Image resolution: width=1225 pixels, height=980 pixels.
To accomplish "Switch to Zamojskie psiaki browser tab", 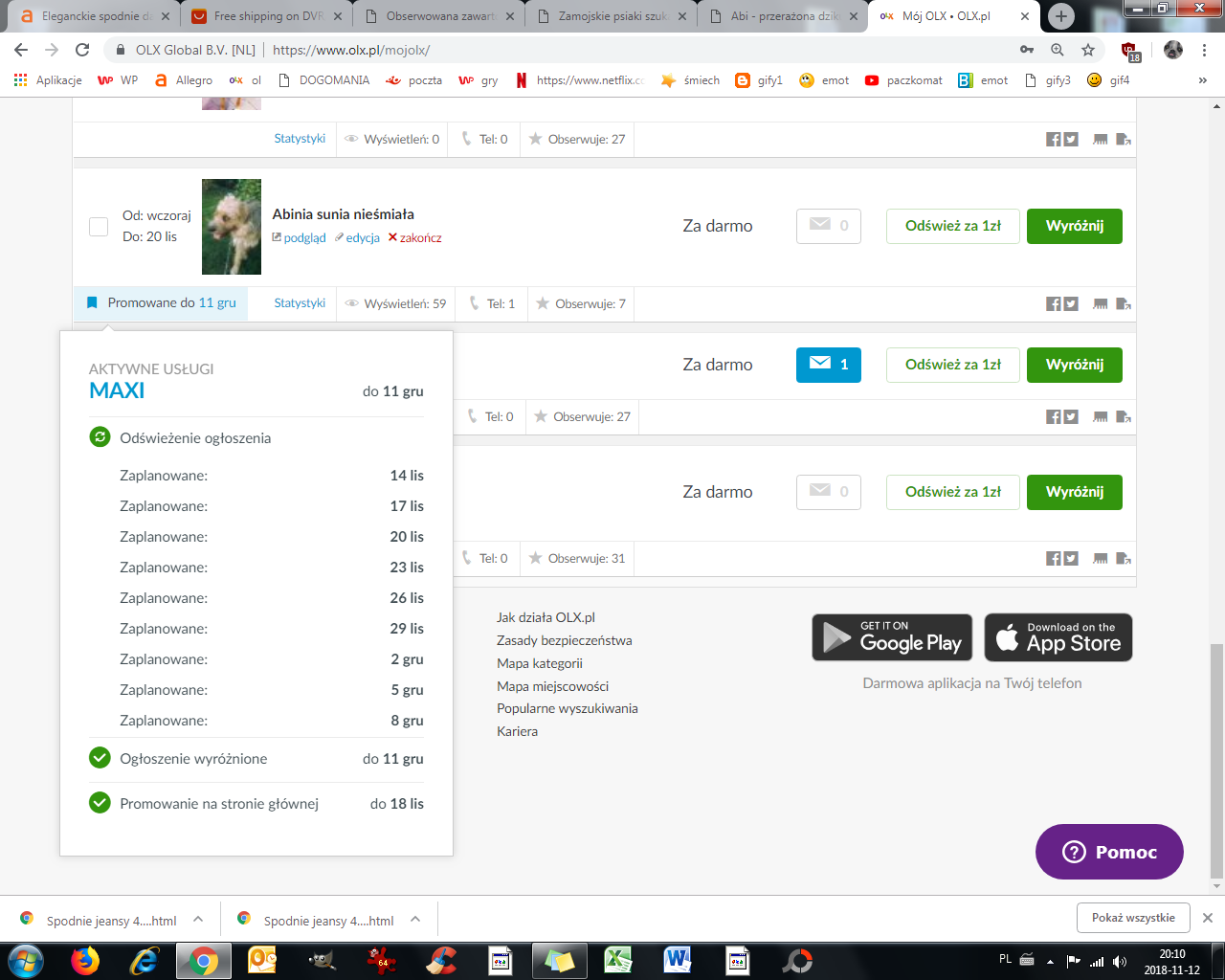I will point(612,16).
